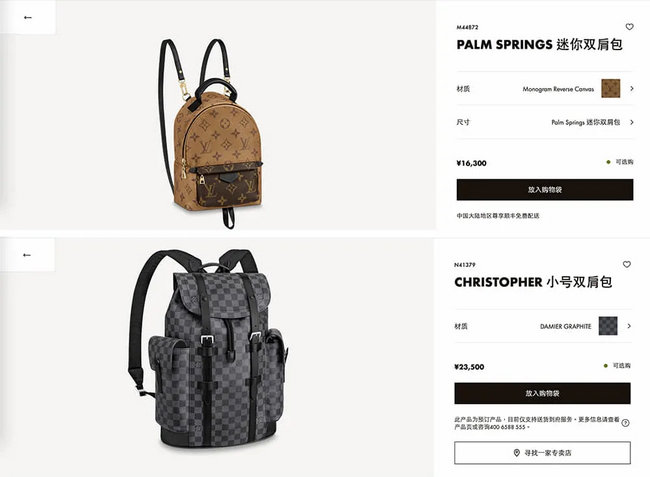The height and width of the screenshot is (477, 650).
Task: Select the Damier Graphite pattern swatch
Action: [608, 326]
